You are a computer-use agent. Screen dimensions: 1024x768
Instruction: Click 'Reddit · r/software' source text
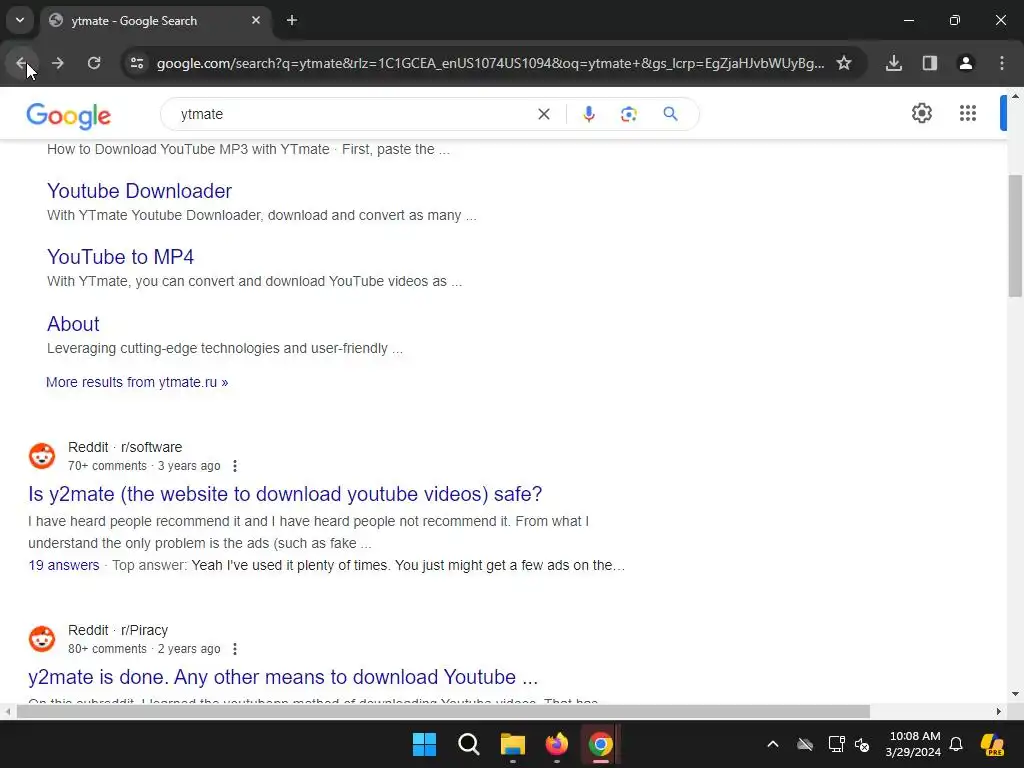click(125, 447)
